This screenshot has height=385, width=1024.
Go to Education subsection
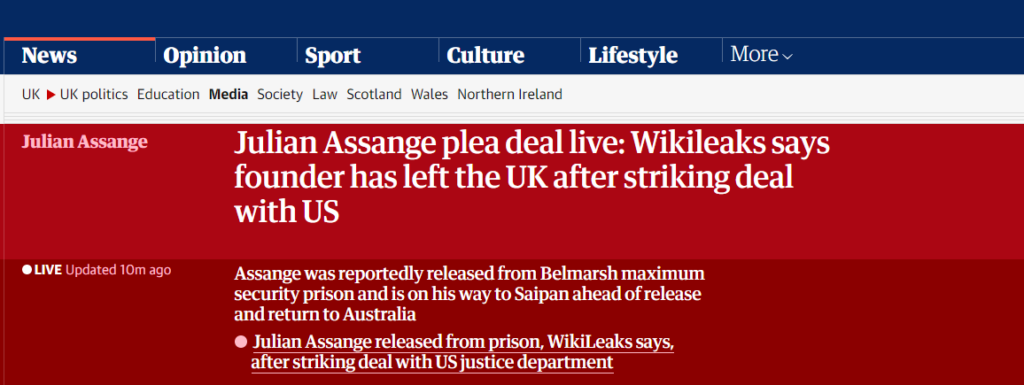(x=168, y=95)
